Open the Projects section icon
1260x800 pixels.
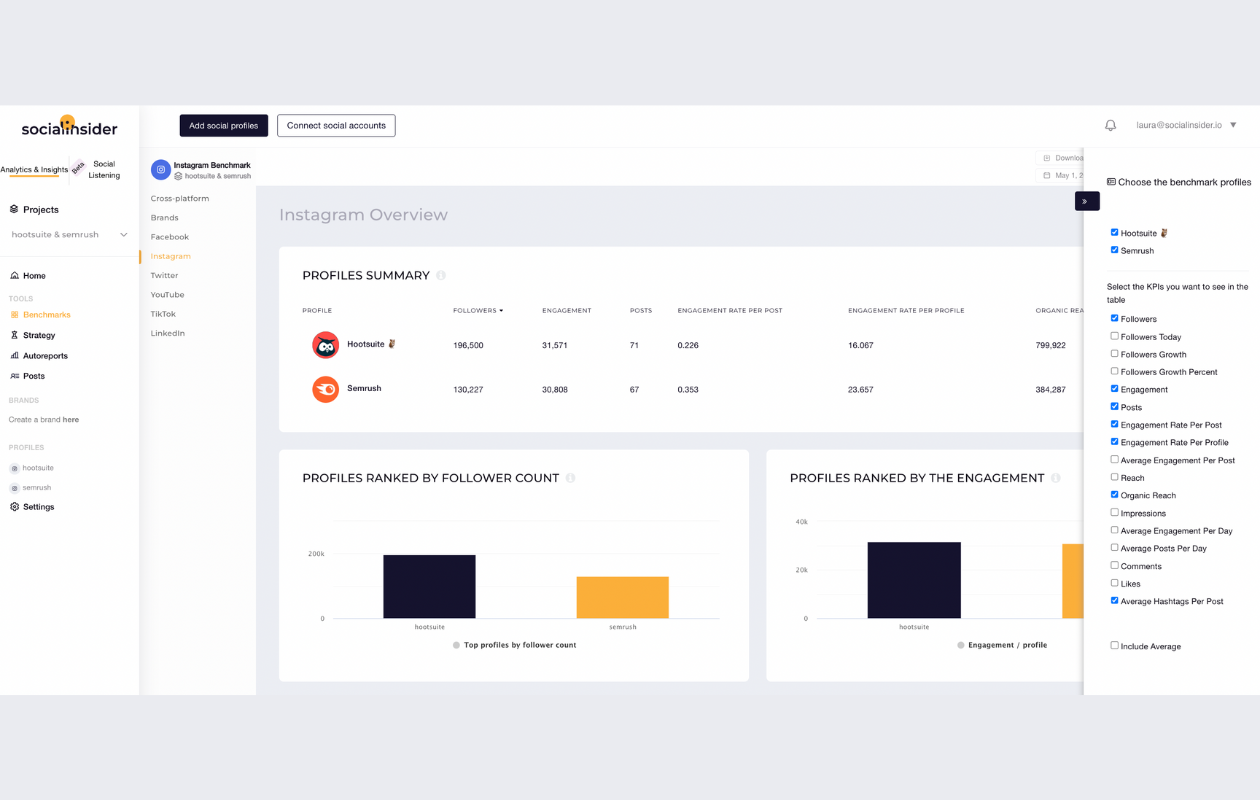coord(14,209)
